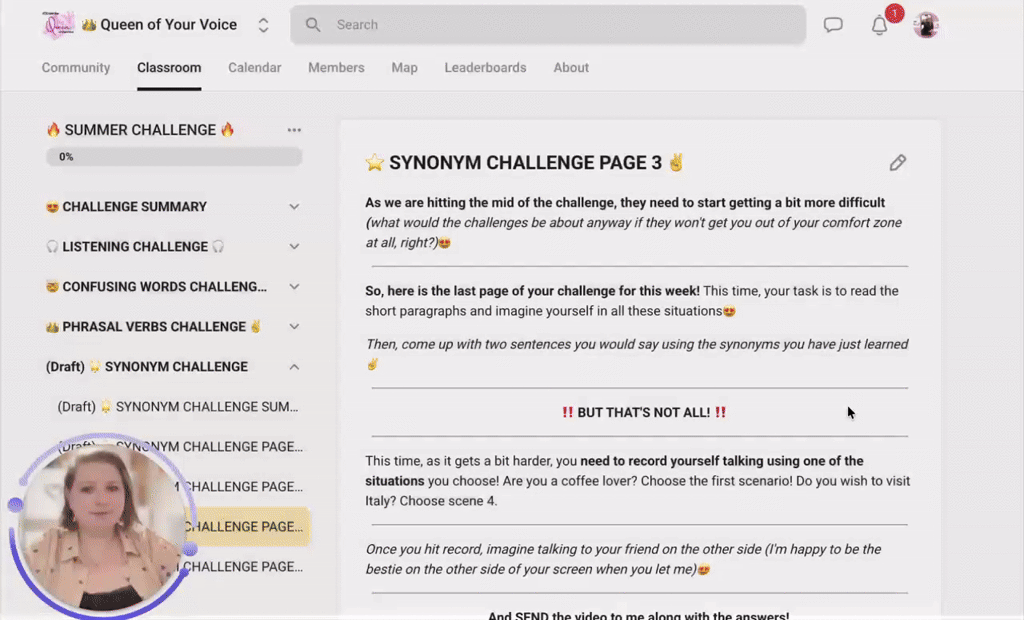This screenshot has height=620, width=1024.
Task: Open the Synonym Challenge Sum... draft lesson
Action: (178, 406)
